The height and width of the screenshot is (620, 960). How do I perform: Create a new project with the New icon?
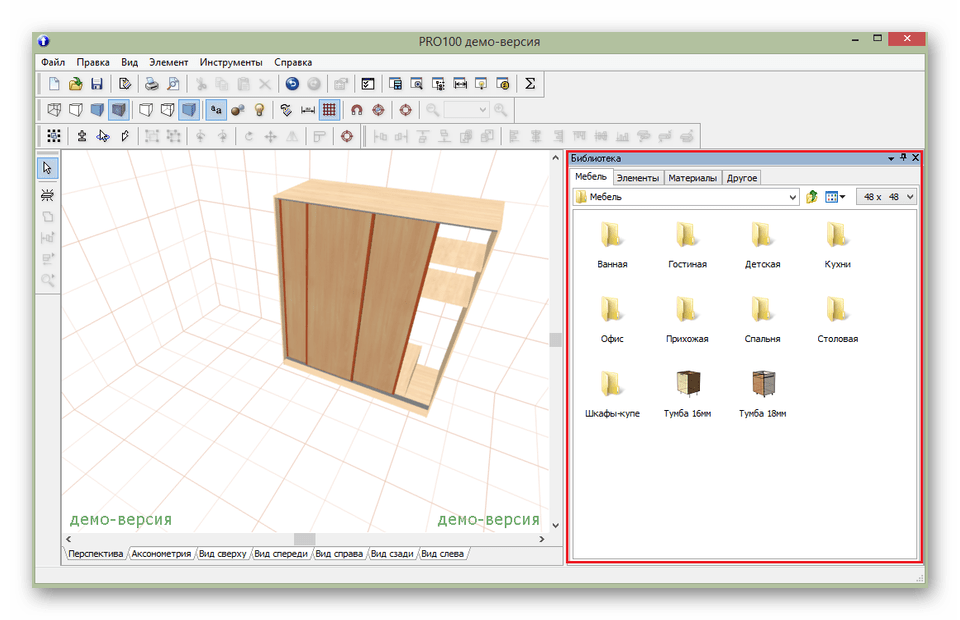pos(54,84)
